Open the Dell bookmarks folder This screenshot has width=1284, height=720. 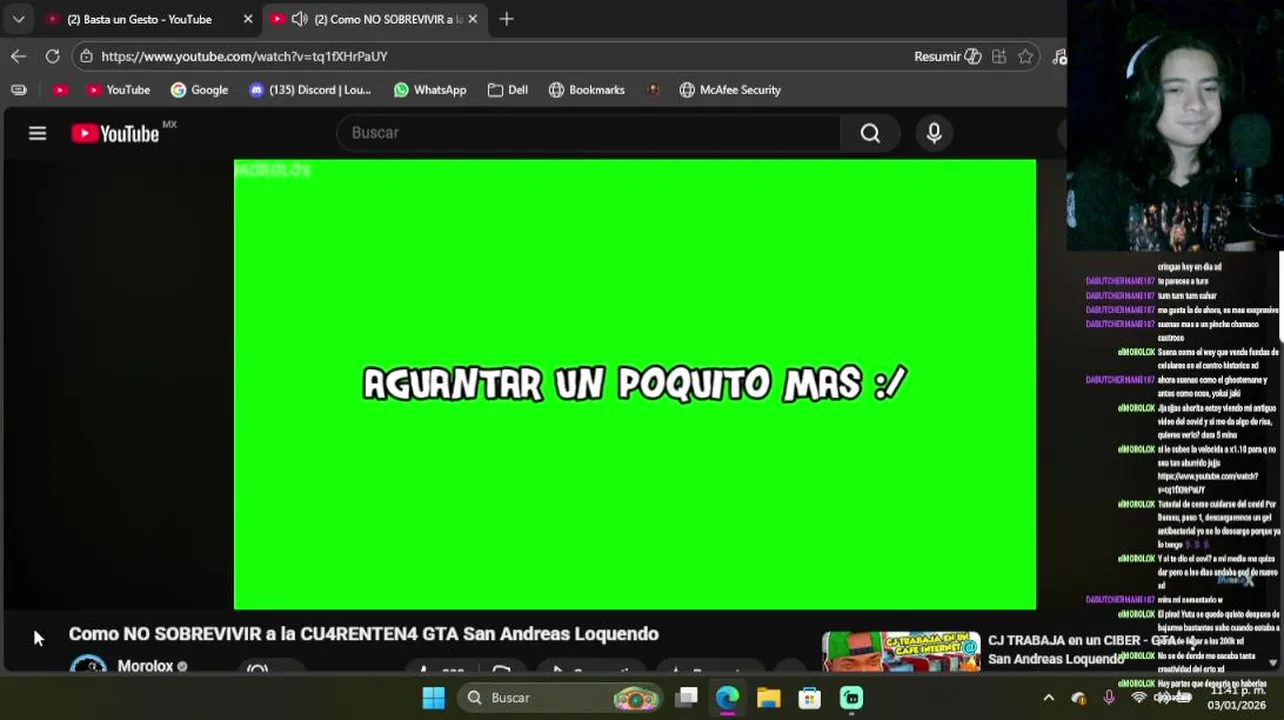point(508,90)
